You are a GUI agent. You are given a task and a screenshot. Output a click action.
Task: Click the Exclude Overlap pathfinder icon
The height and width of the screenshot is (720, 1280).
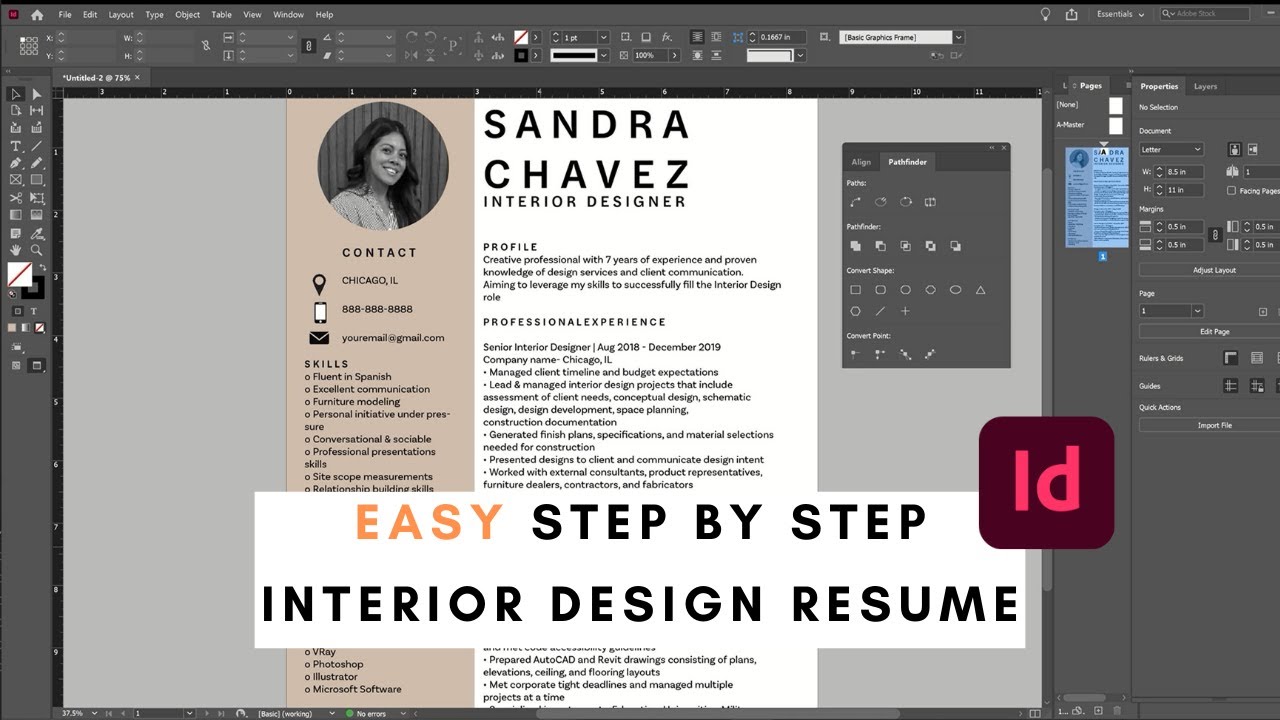pyautogui.click(x=931, y=246)
